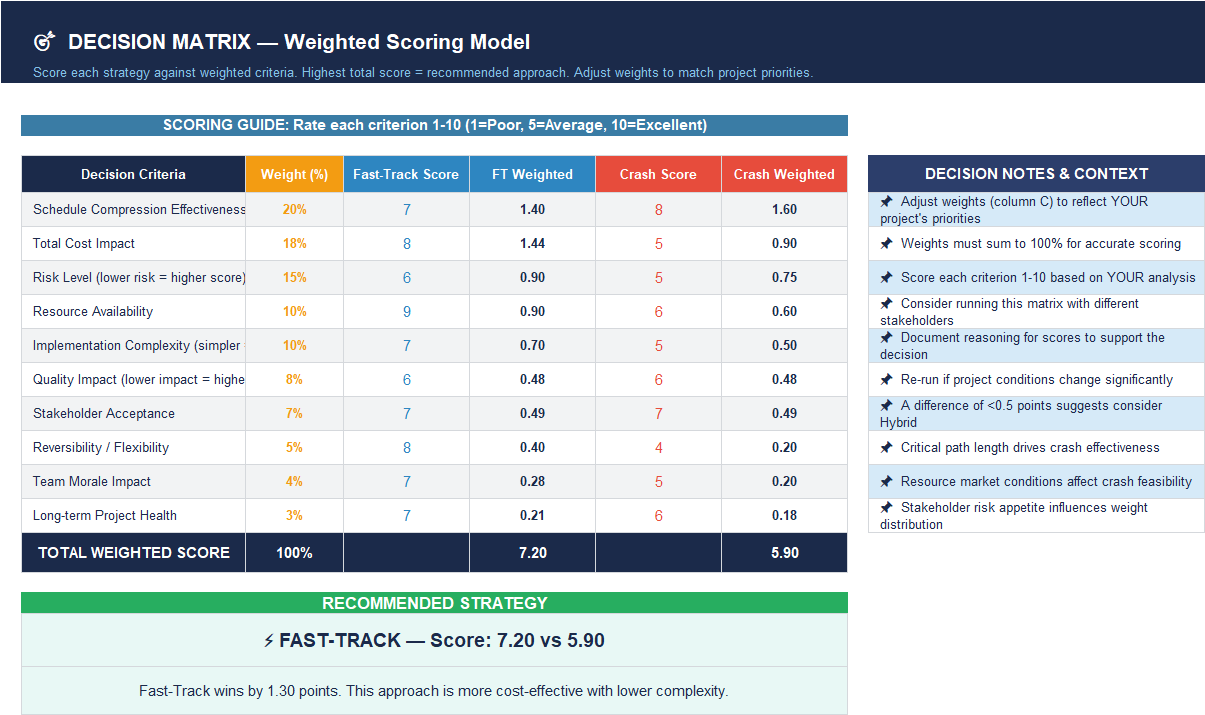Click the DECISION NOTES & CONTEXT panel header
Screen dimensions: 1205x715
coord(1036,173)
